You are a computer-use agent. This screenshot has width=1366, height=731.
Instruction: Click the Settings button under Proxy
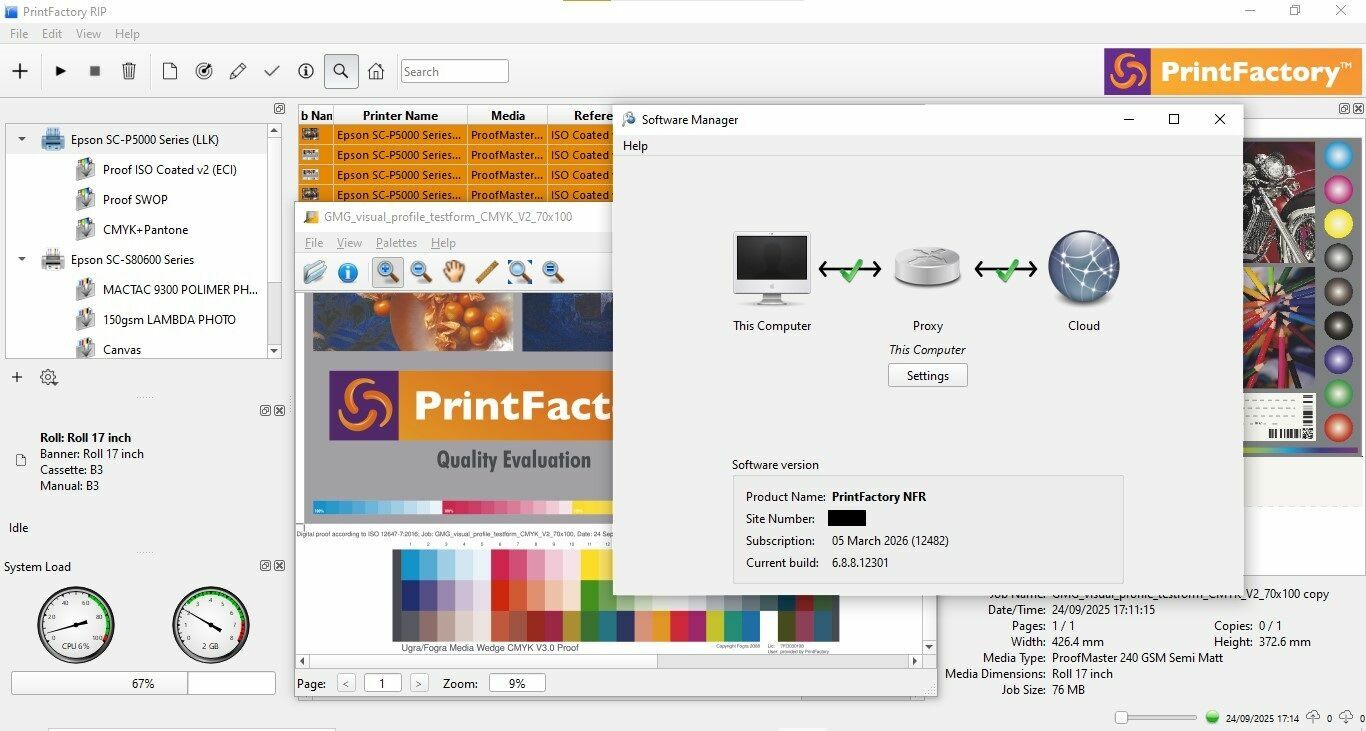pos(927,376)
